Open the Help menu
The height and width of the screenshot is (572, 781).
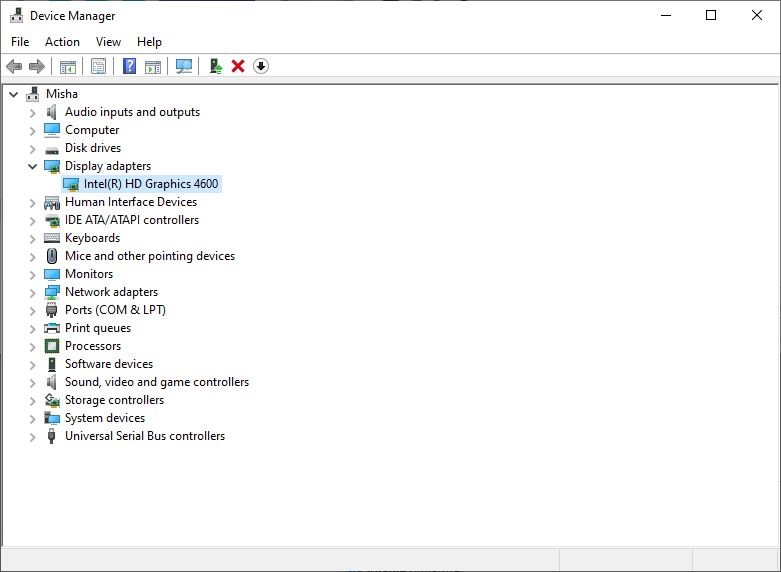tap(149, 42)
